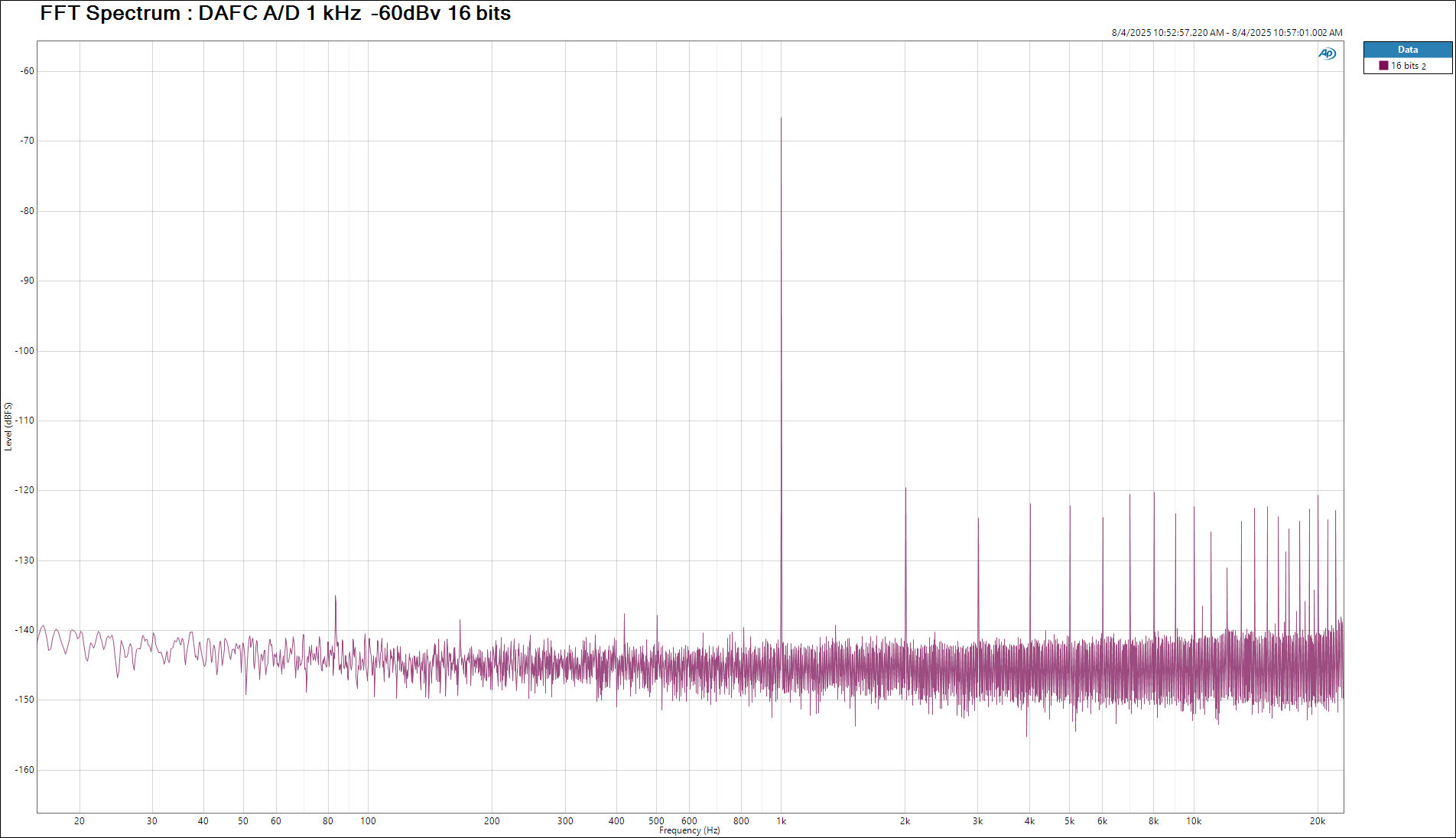Click the -160 tick label on level axis
The image size is (1456, 838).
click(x=25, y=770)
